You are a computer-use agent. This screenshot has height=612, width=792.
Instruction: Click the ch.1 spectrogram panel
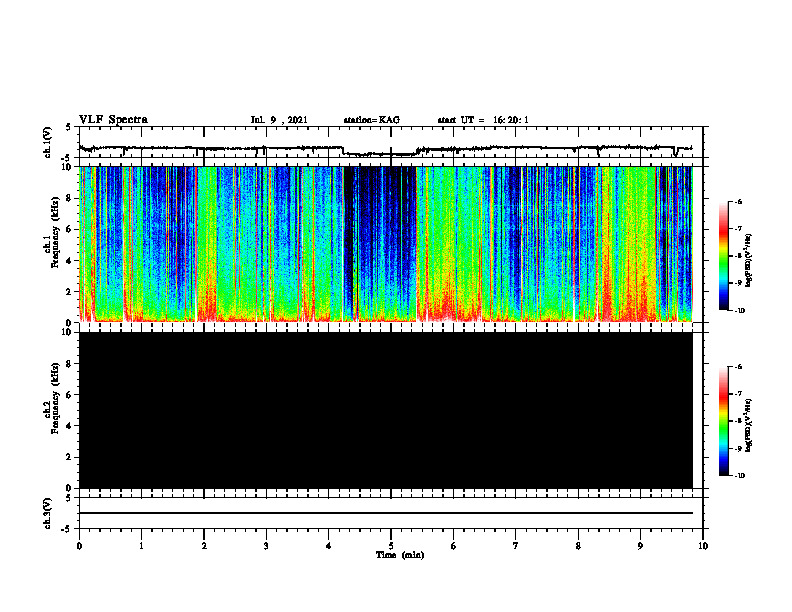click(386, 244)
